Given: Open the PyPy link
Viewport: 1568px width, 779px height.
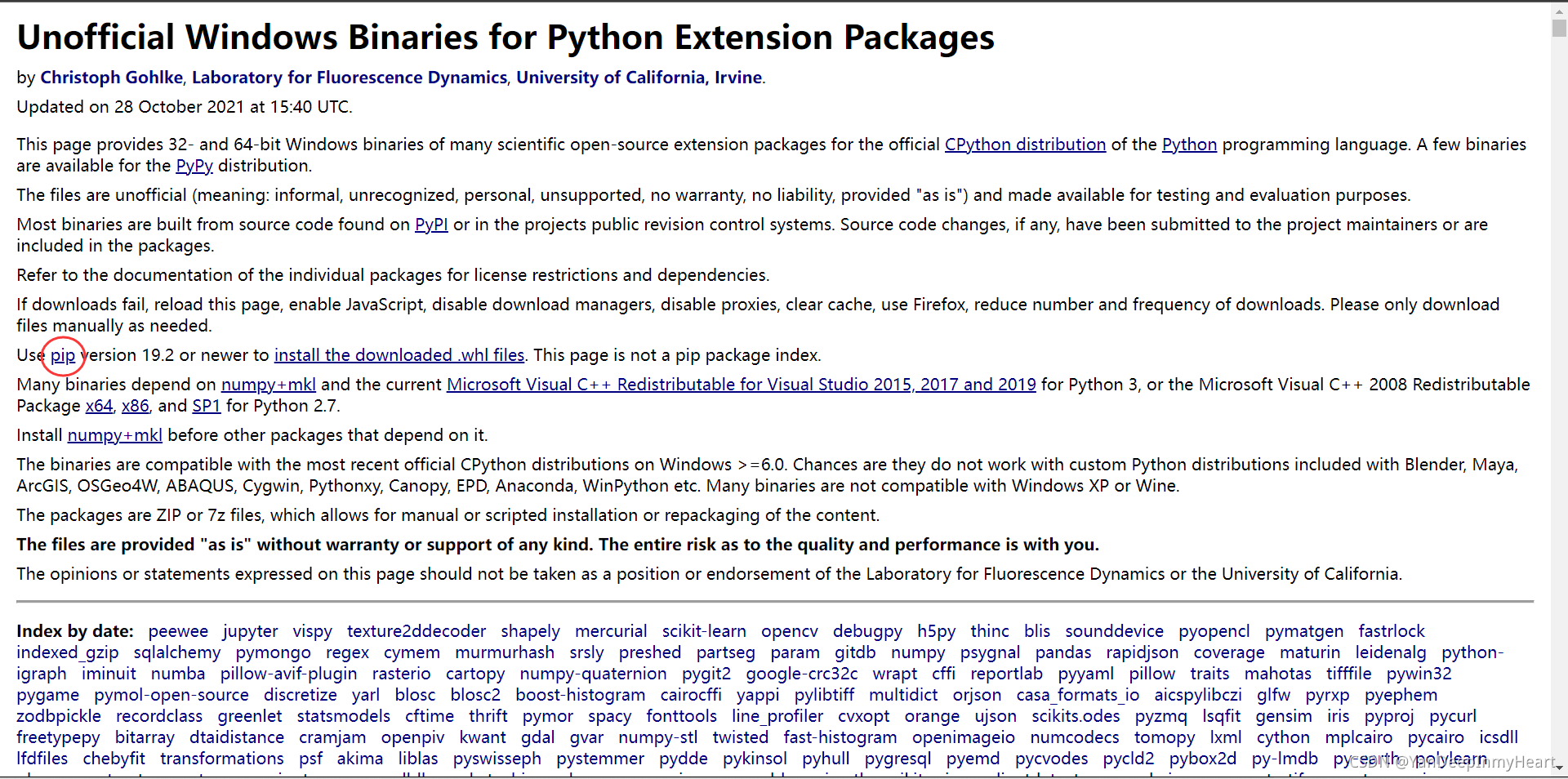Looking at the screenshot, I should tap(194, 166).
